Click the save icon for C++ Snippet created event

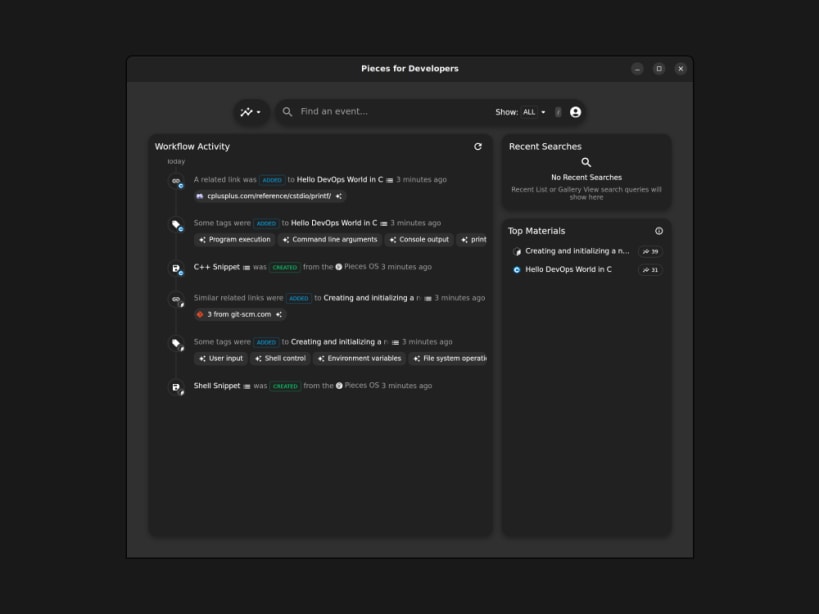[177, 268]
